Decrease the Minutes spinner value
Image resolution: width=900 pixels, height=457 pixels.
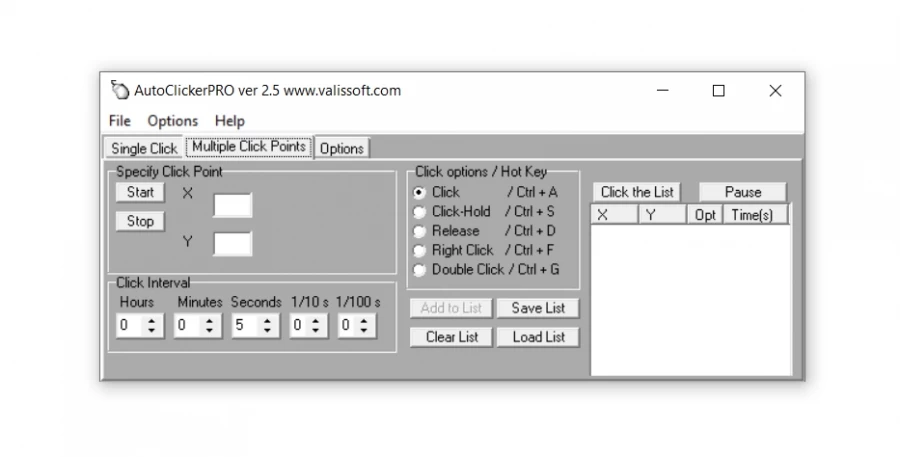click(210, 331)
